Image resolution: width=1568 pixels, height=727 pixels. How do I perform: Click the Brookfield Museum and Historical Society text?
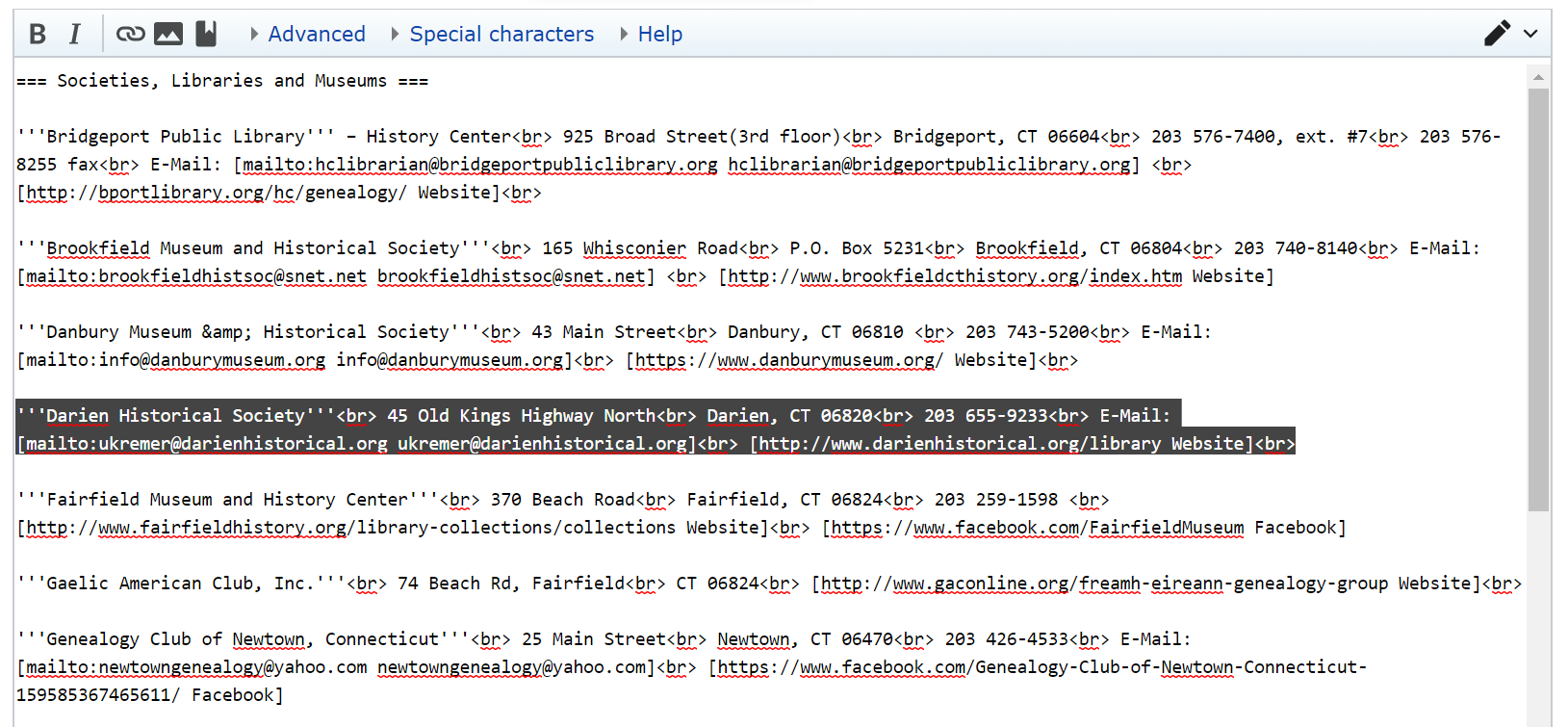click(253, 248)
